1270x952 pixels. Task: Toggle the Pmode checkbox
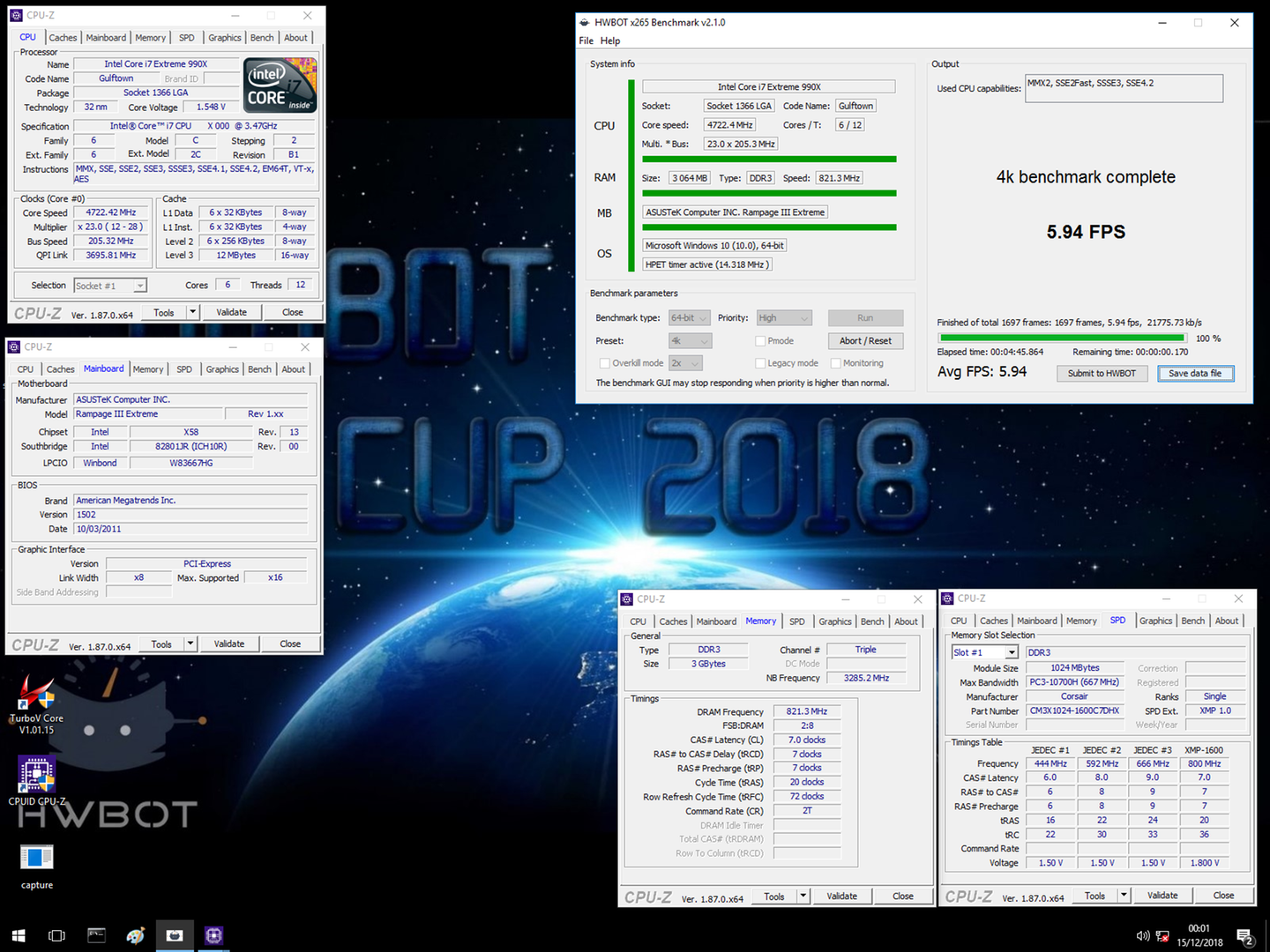760,341
